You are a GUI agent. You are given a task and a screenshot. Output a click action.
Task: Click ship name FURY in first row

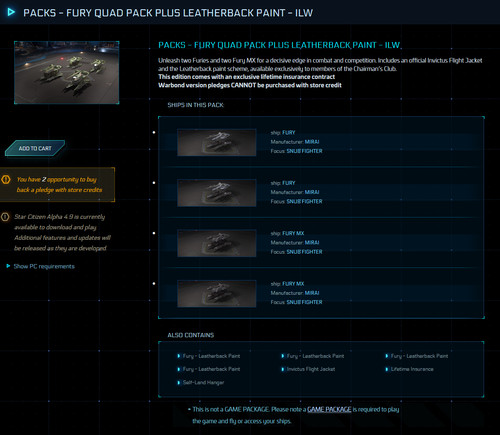point(289,132)
